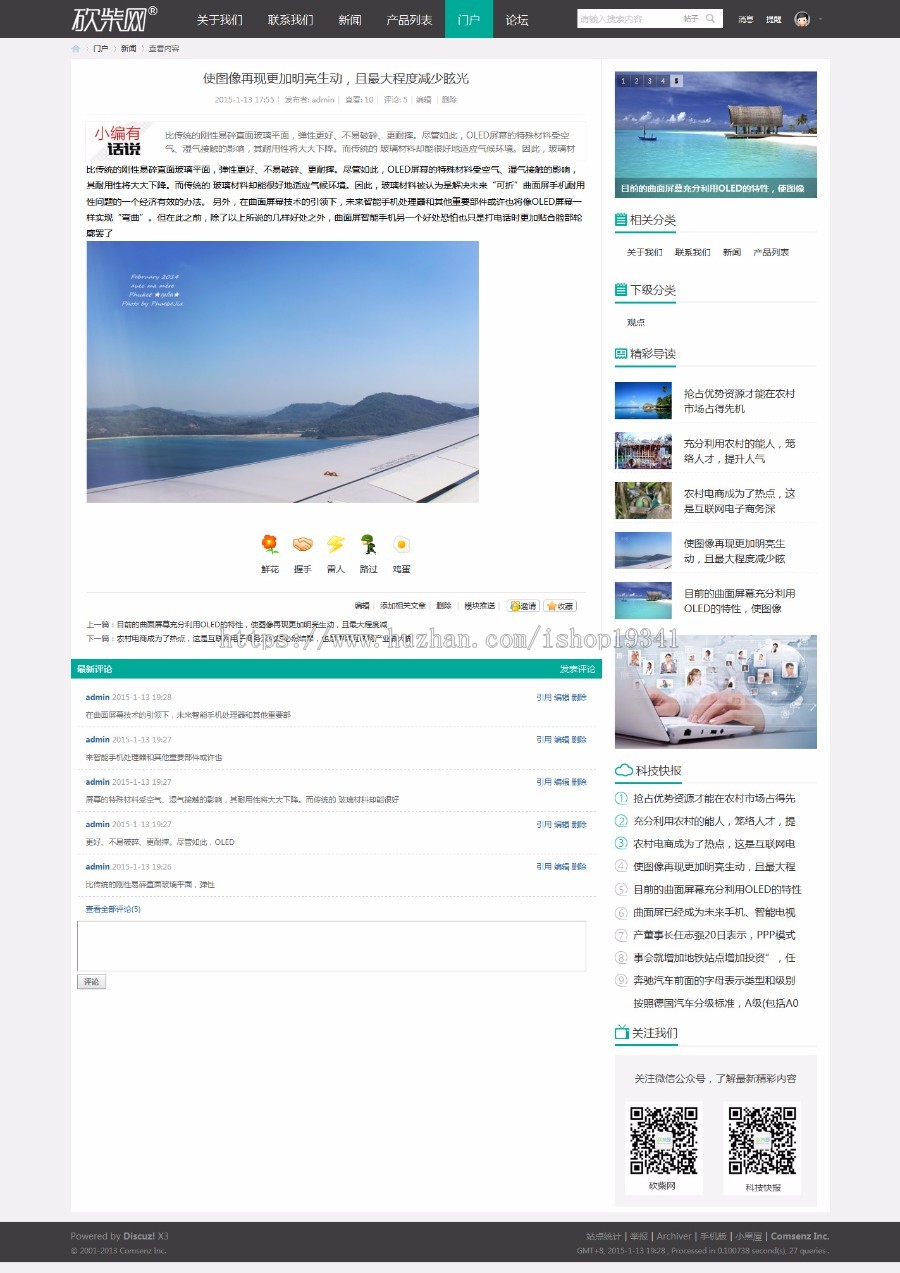Image resolution: width=900 pixels, height=1273 pixels.
Task: Click the search magnifier icon
Action: tap(711, 17)
